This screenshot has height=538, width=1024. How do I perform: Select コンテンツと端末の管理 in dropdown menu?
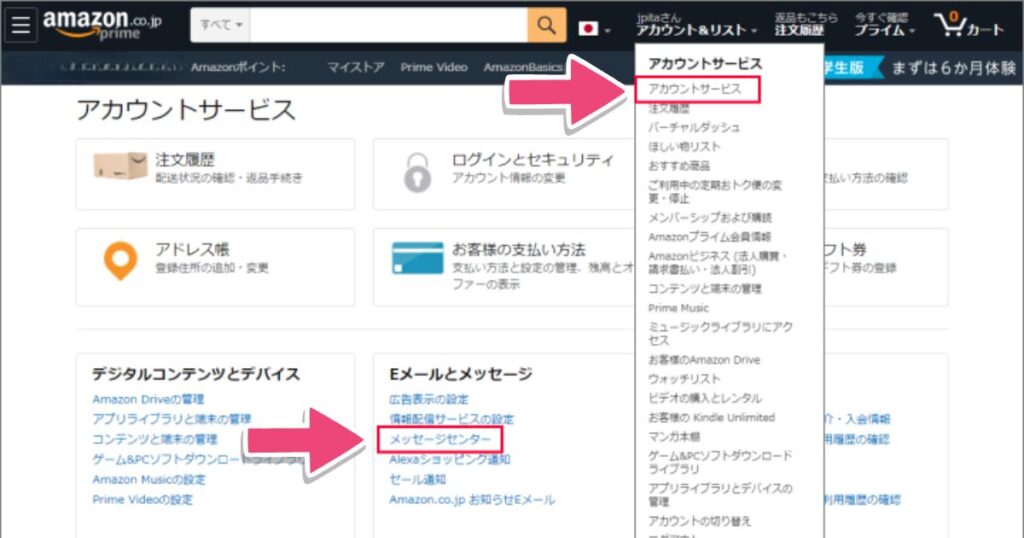pyautogui.click(x=705, y=288)
